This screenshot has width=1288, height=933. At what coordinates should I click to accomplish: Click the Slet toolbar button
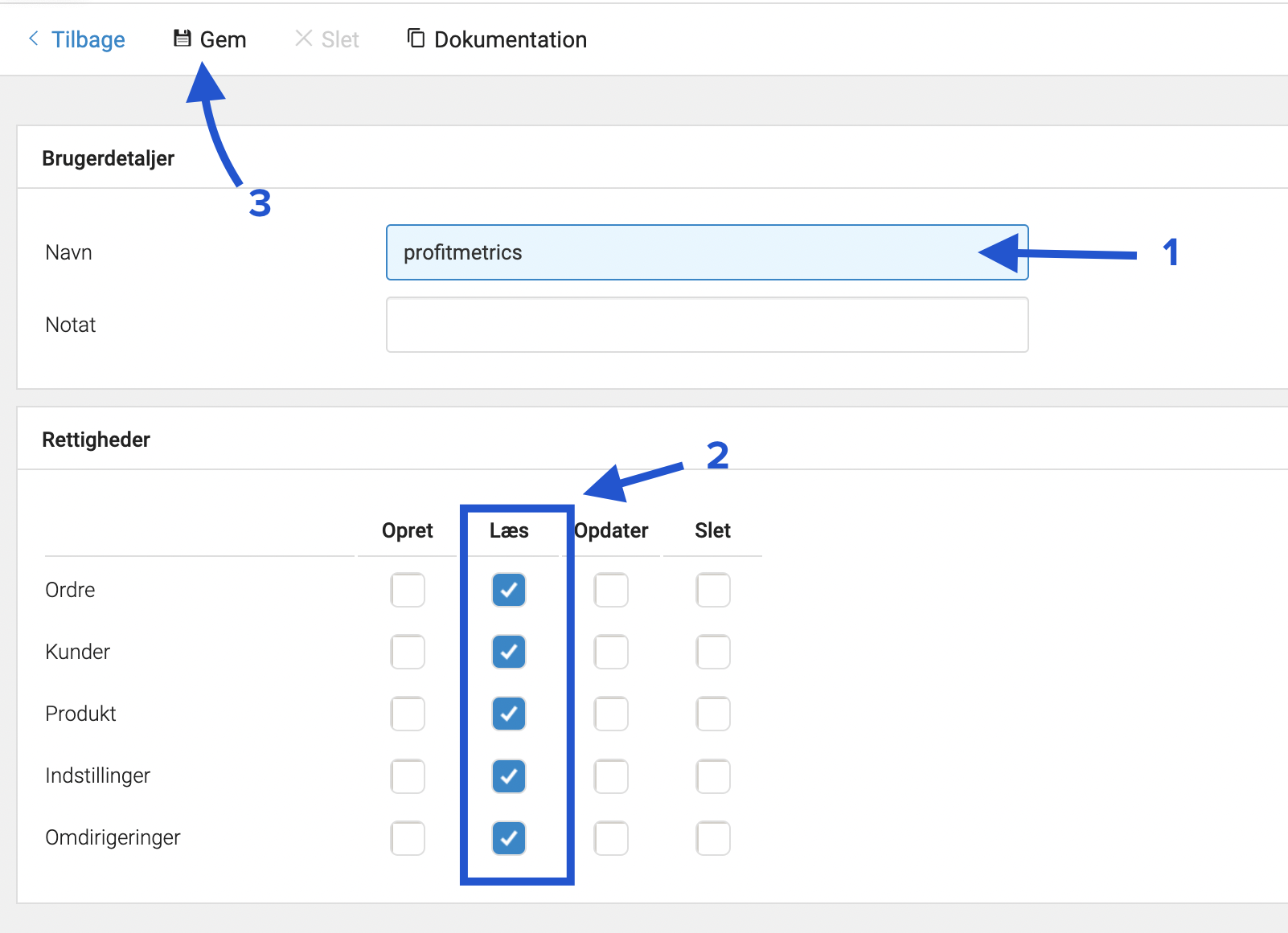327,39
